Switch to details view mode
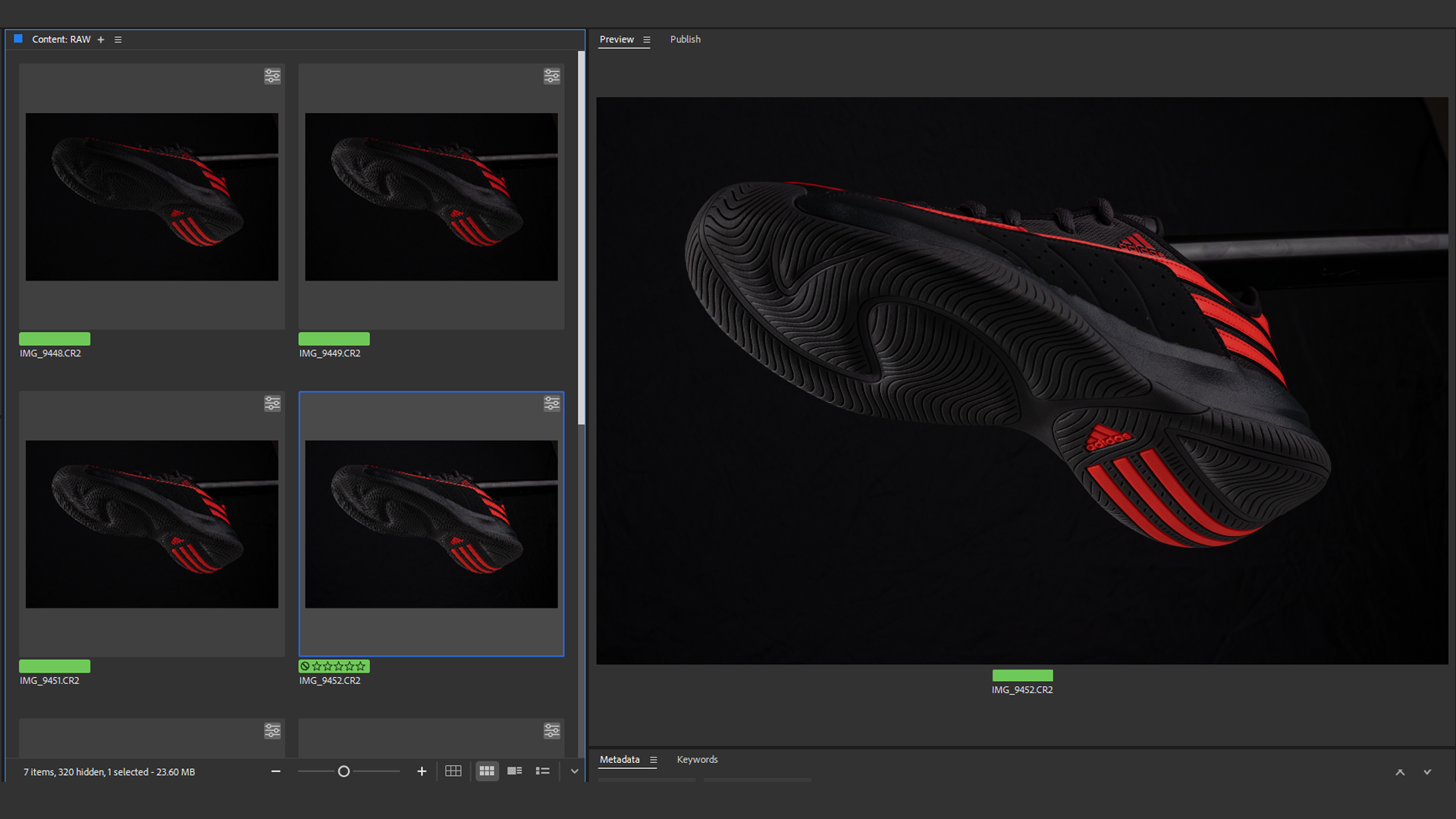 point(515,771)
